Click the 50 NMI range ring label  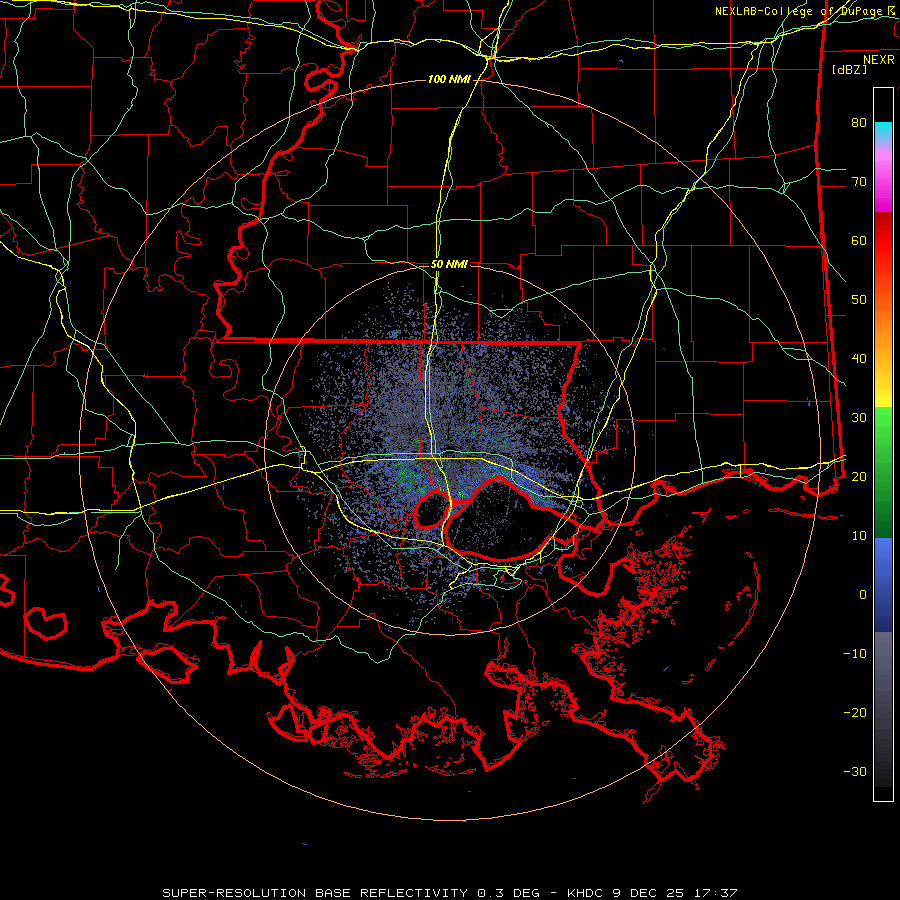point(449,265)
